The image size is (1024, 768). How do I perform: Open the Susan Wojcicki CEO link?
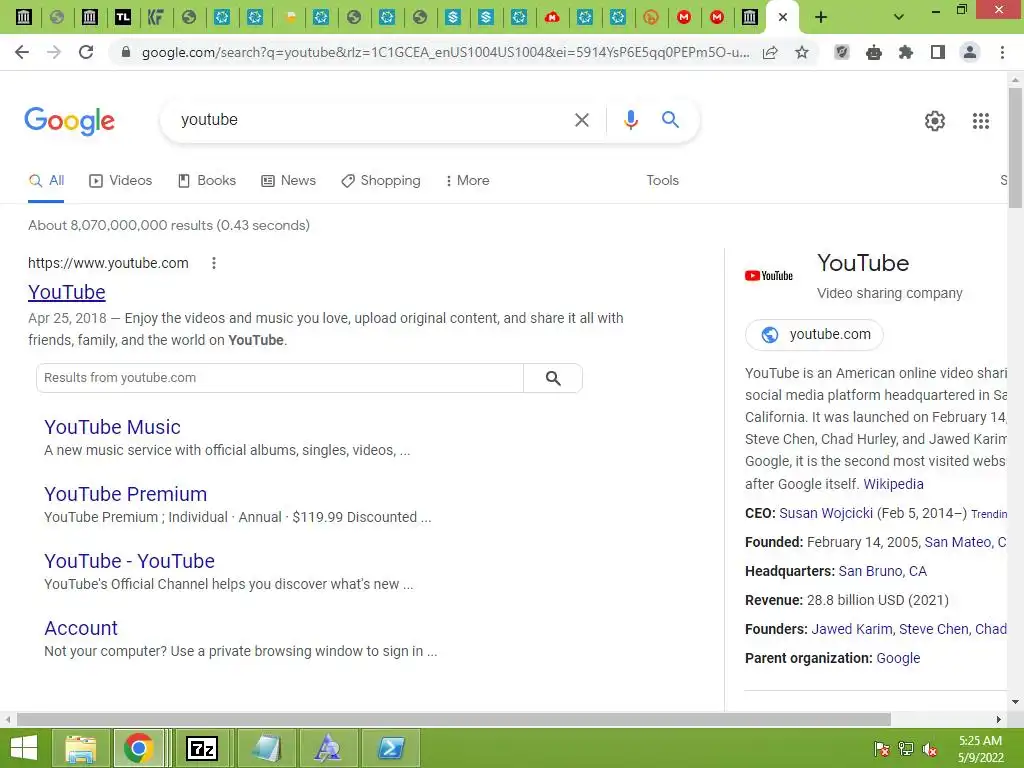pos(826,513)
